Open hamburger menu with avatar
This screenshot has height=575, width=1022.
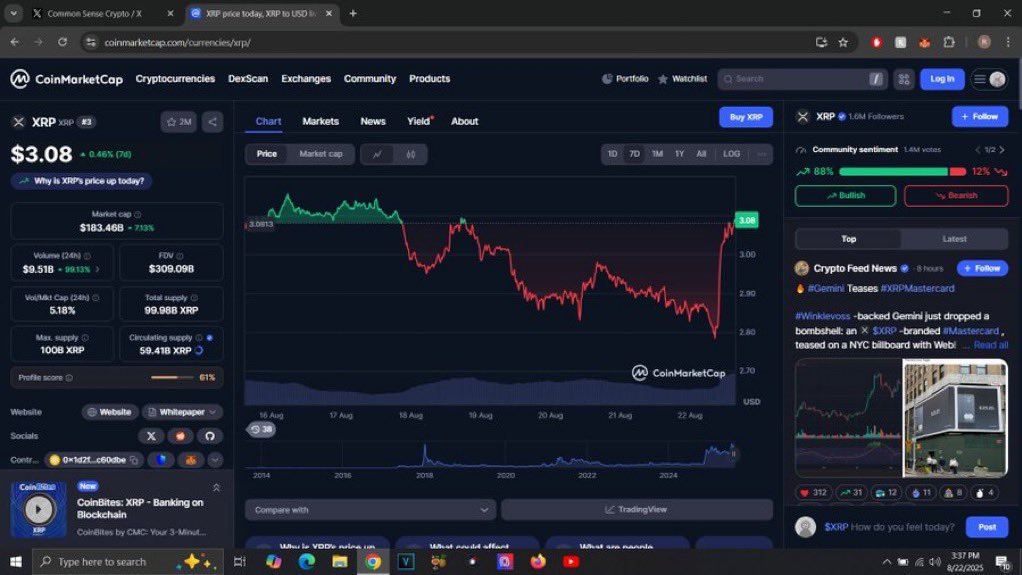(989, 79)
